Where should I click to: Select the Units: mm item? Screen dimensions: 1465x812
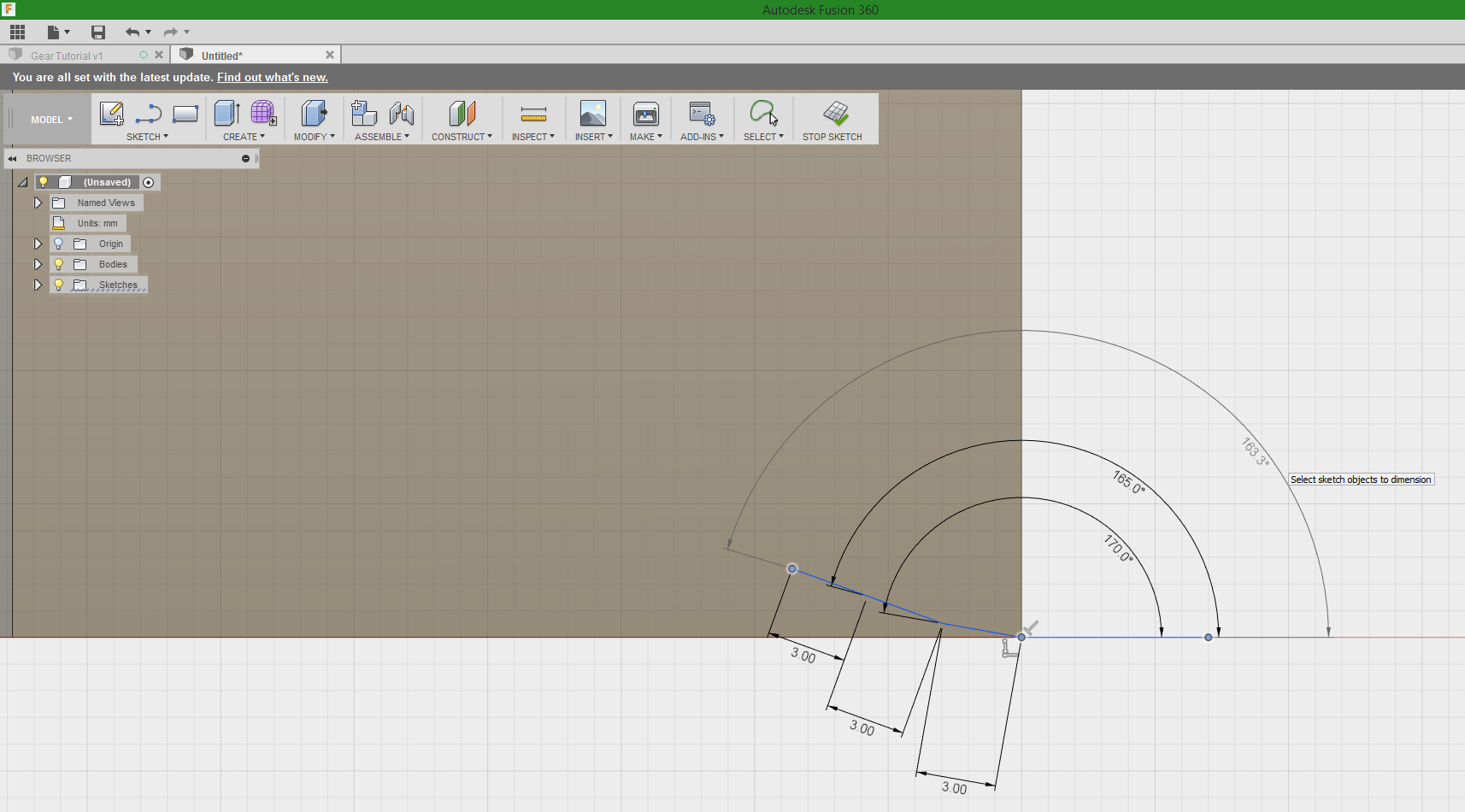97,223
